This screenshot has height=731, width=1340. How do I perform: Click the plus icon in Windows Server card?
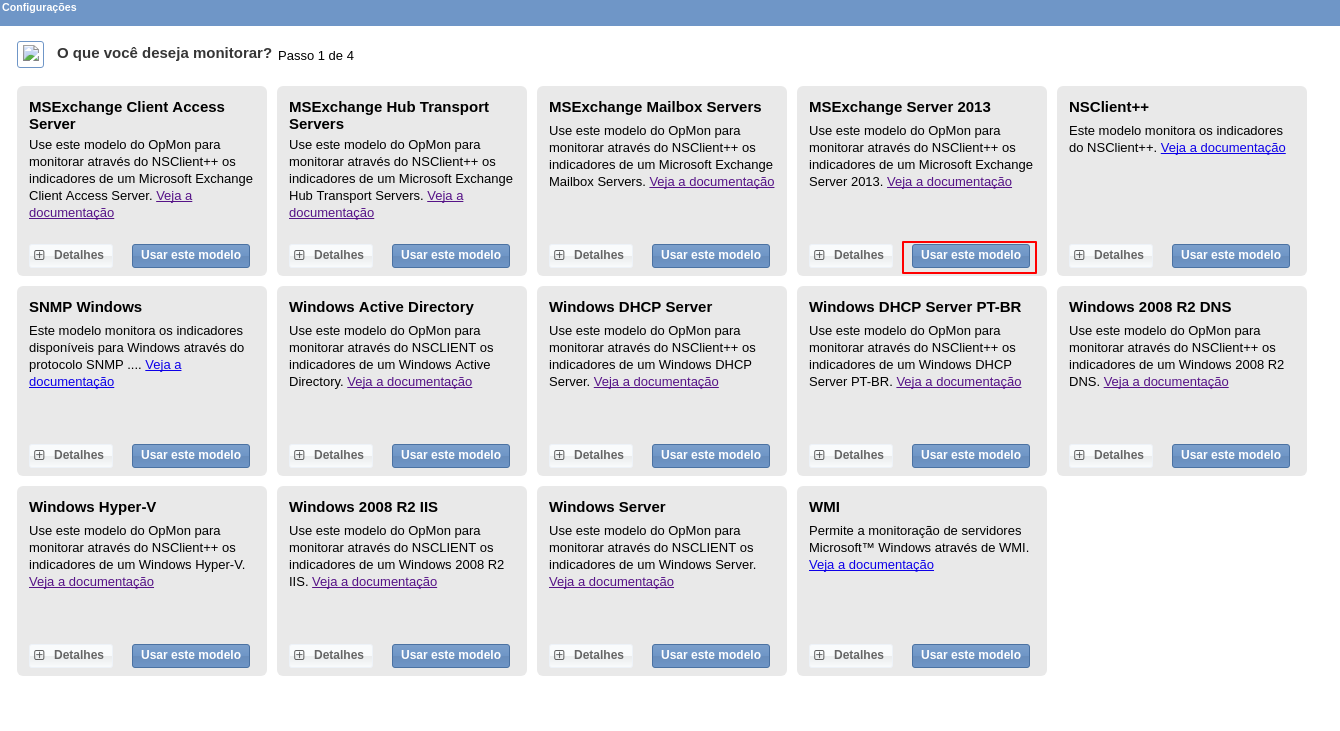point(559,655)
